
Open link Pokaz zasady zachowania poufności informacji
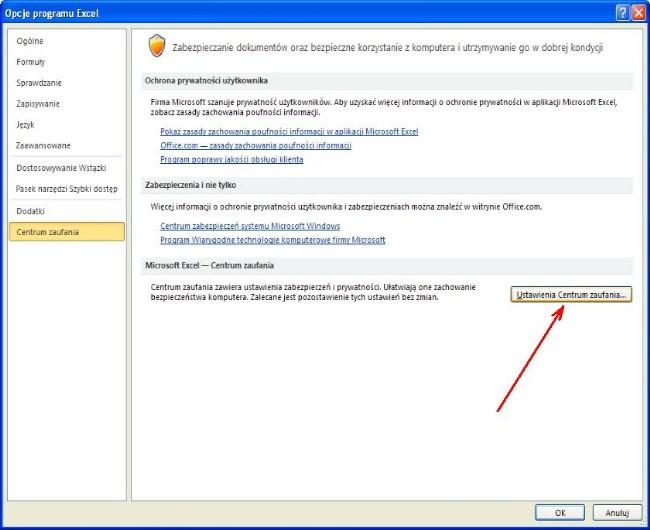coord(289,131)
